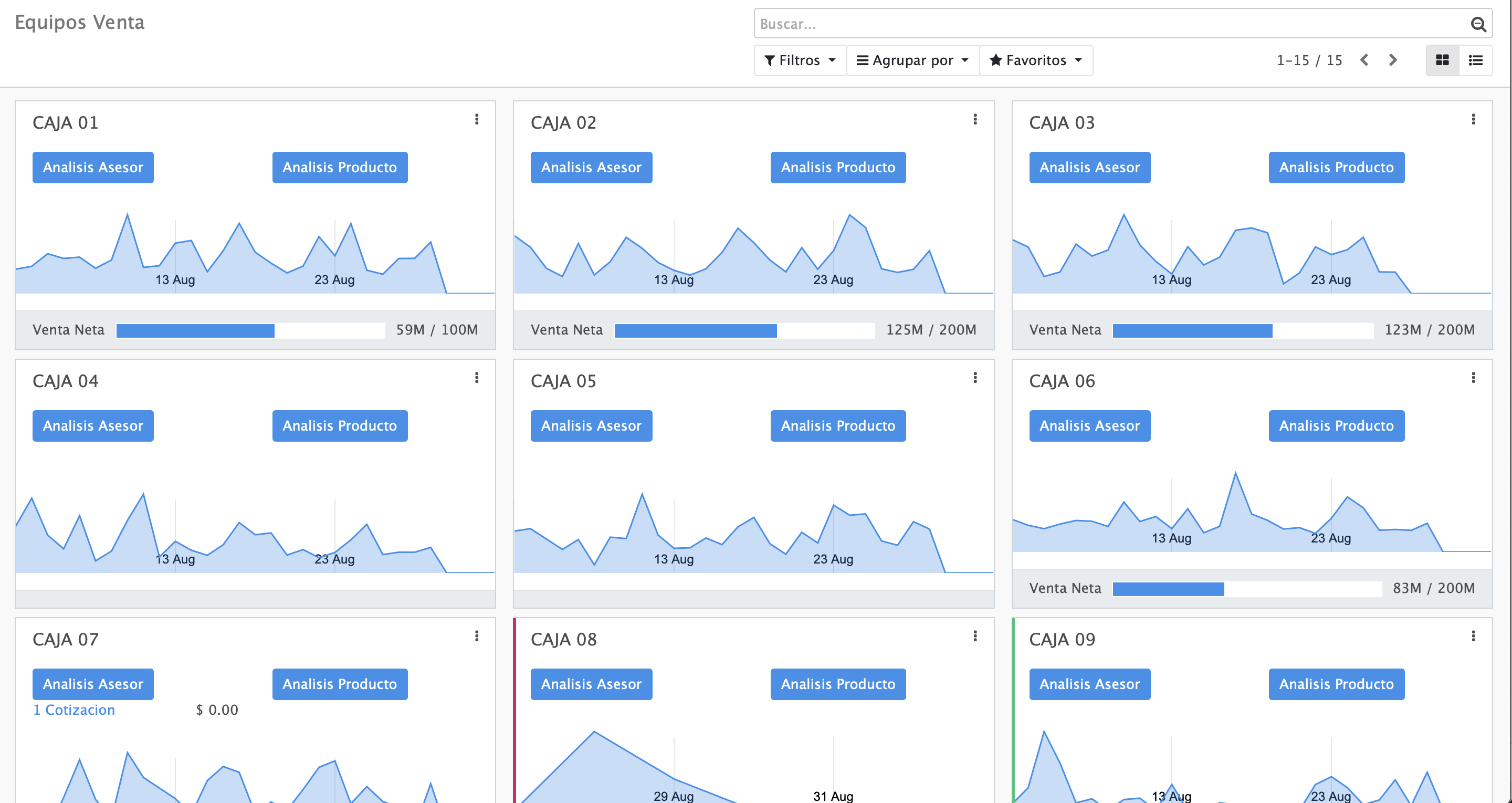
Task: Open CAJA 09 three-dot options menu
Action: [x=1473, y=637]
